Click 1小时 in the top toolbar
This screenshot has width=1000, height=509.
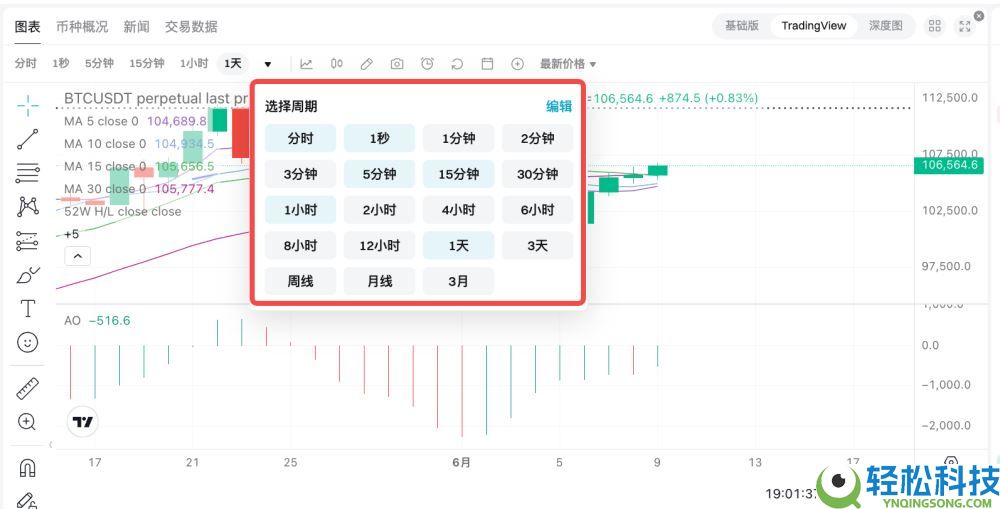click(x=194, y=64)
